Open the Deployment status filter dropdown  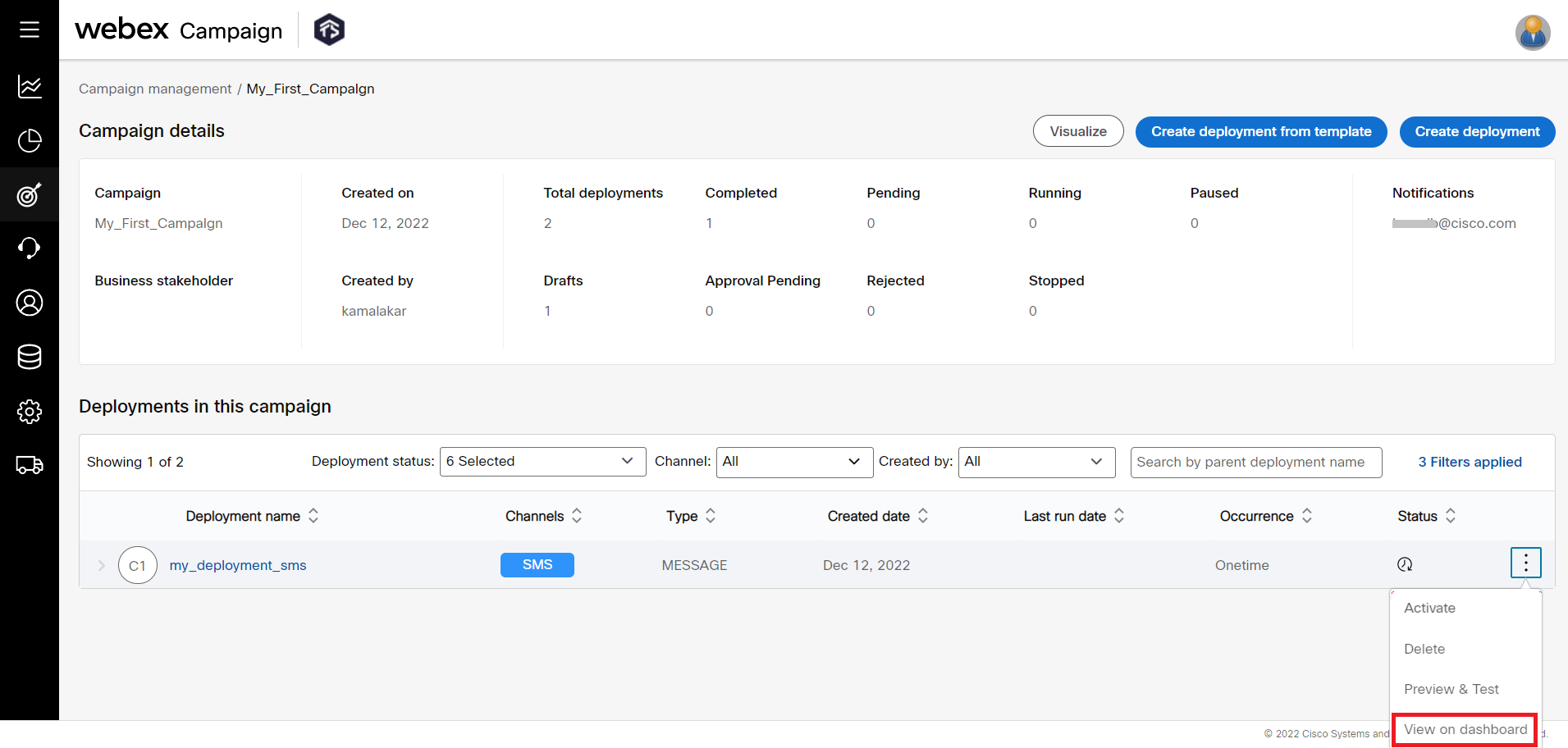coord(542,461)
